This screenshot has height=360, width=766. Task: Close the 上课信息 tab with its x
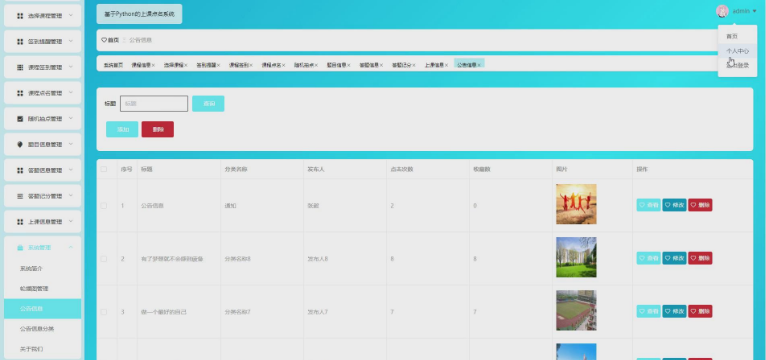pyautogui.click(x=447, y=65)
